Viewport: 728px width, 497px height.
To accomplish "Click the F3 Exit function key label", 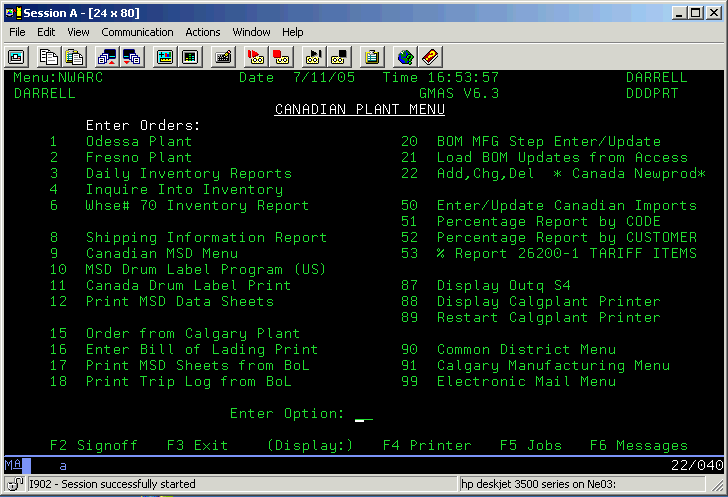I will [x=197, y=446].
